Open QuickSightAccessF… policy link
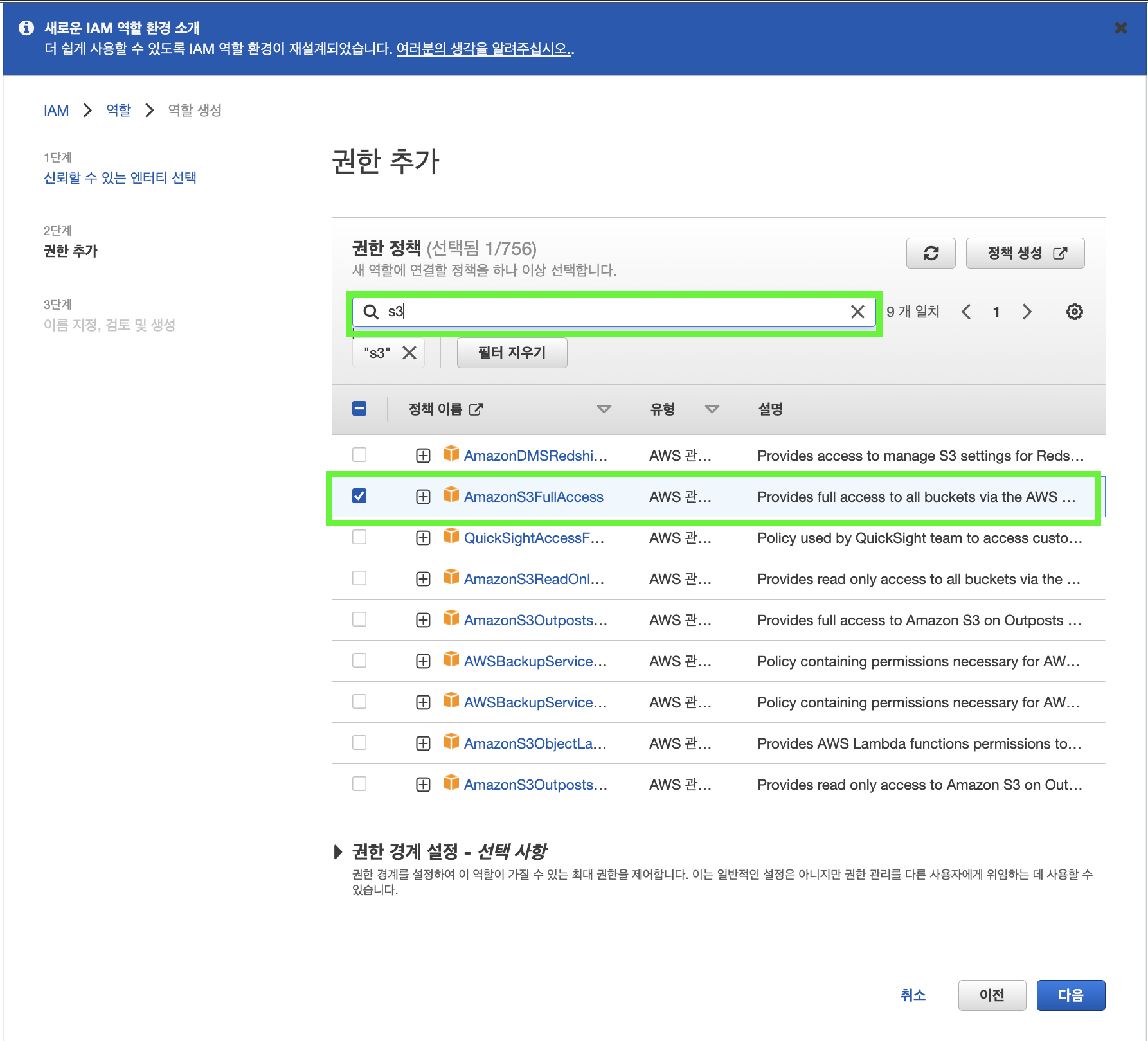1148x1041 pixels. (x=534, y=538)
